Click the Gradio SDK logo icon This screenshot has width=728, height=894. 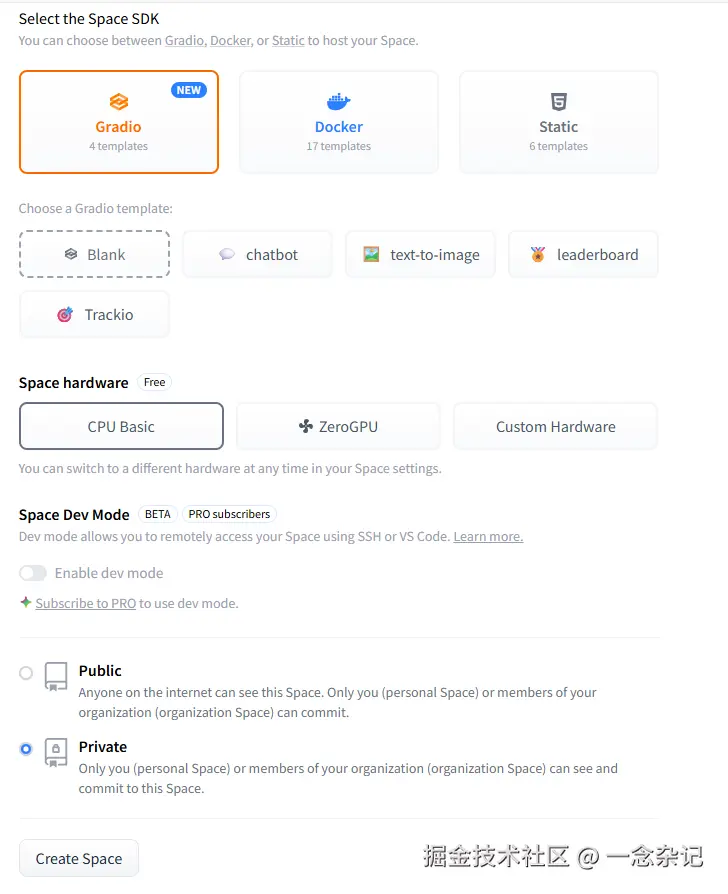118,102
